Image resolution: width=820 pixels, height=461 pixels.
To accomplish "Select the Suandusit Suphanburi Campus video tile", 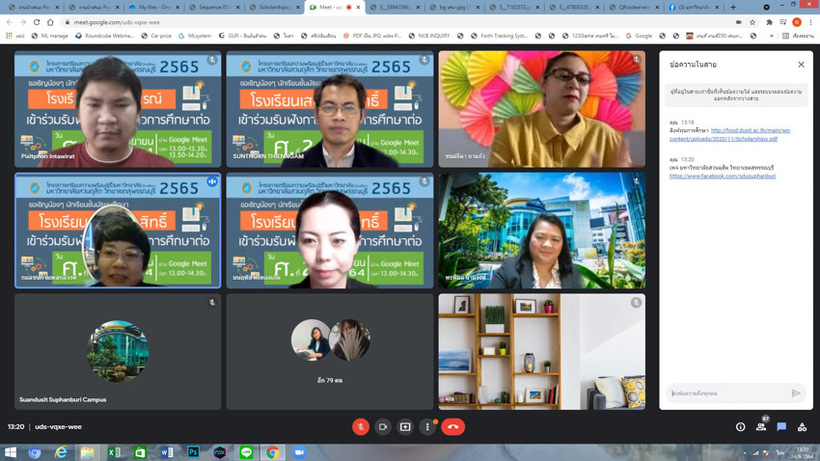I will pos(117,351).
